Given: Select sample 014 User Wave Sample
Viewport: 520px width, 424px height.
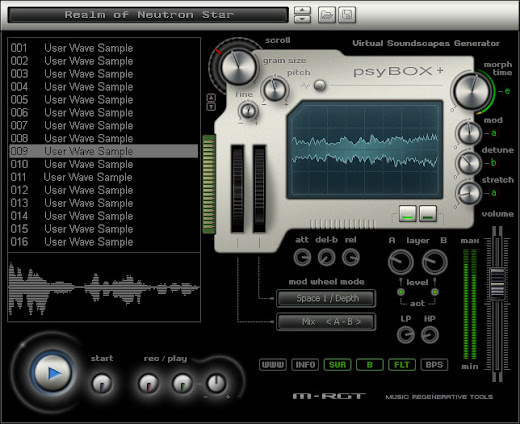Looking at the screenshot, I should (104, 216).
